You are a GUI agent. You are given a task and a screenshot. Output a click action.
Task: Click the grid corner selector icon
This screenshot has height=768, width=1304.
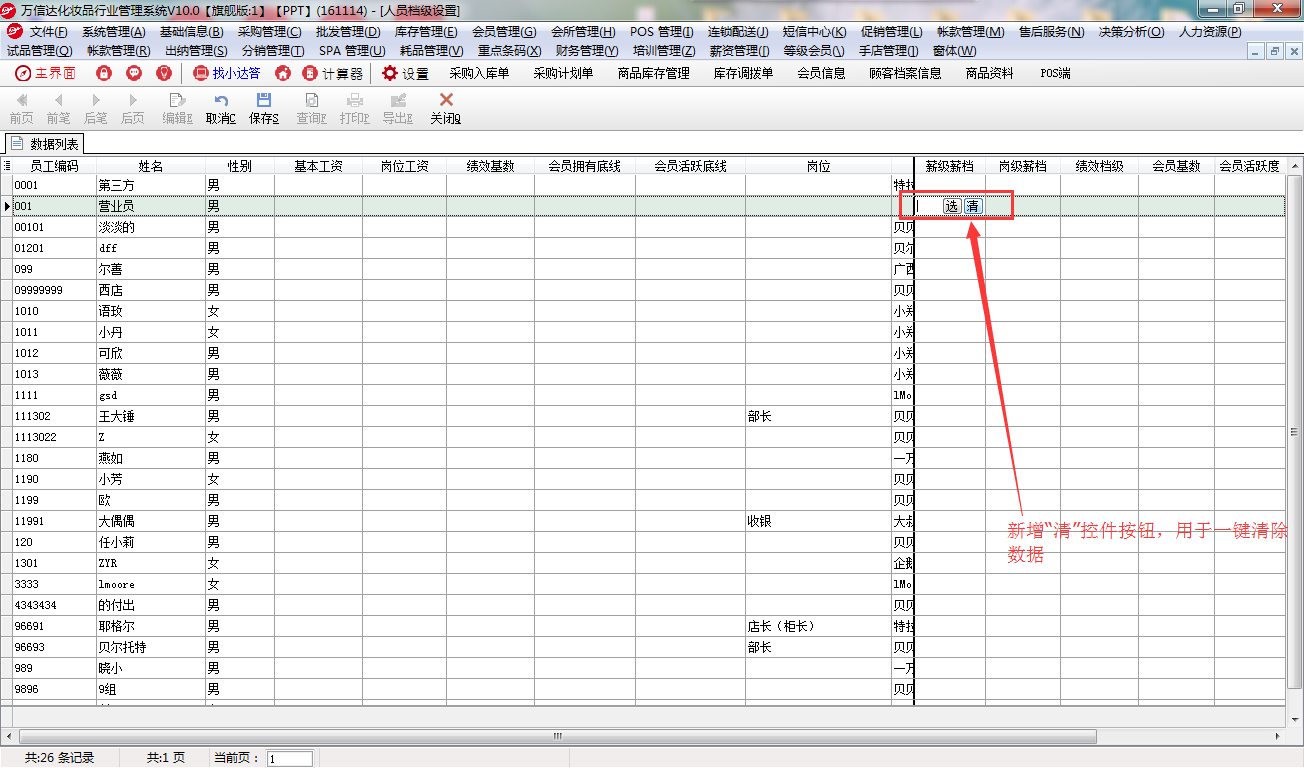point(7,166)
